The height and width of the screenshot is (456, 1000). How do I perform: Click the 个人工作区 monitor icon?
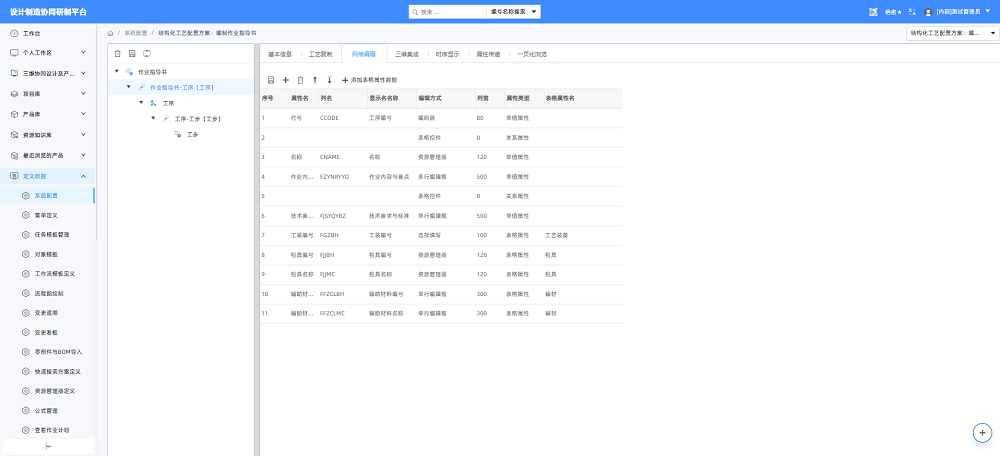click(x=14, y=52)
